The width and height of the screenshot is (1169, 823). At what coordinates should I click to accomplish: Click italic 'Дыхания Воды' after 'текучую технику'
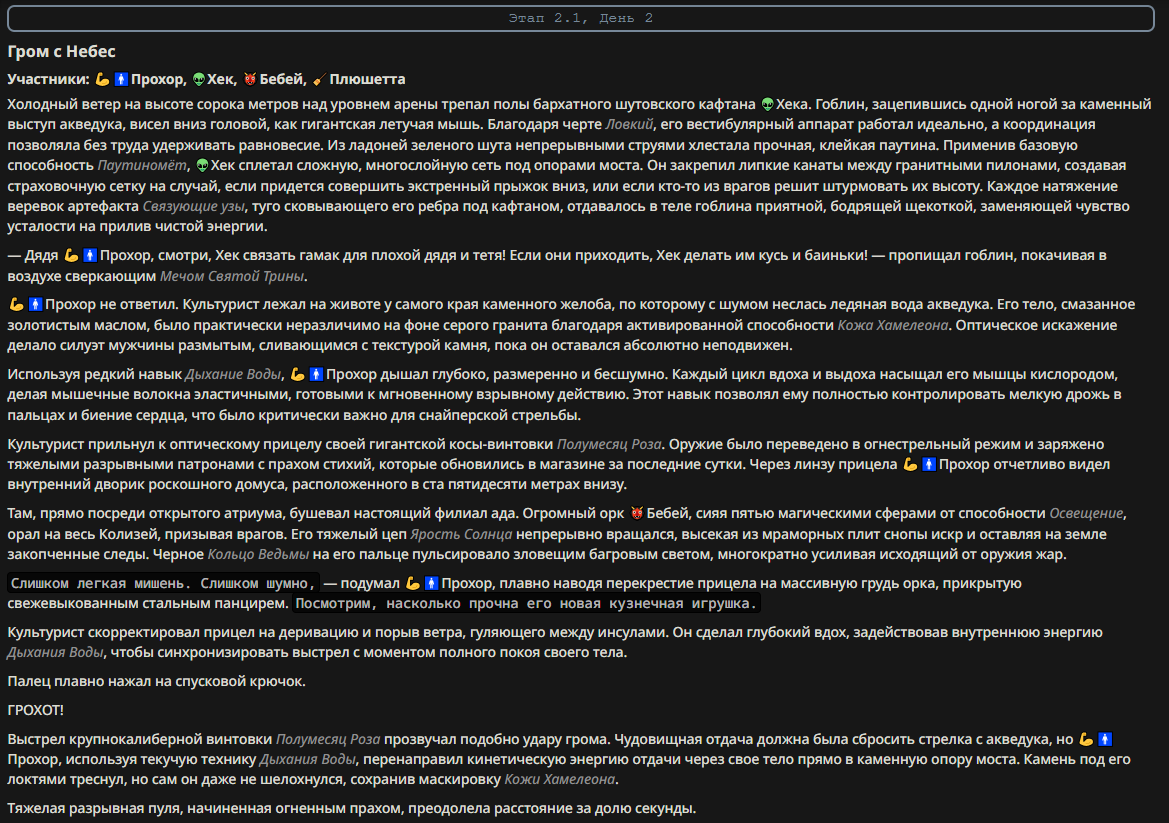coord(307,760)
